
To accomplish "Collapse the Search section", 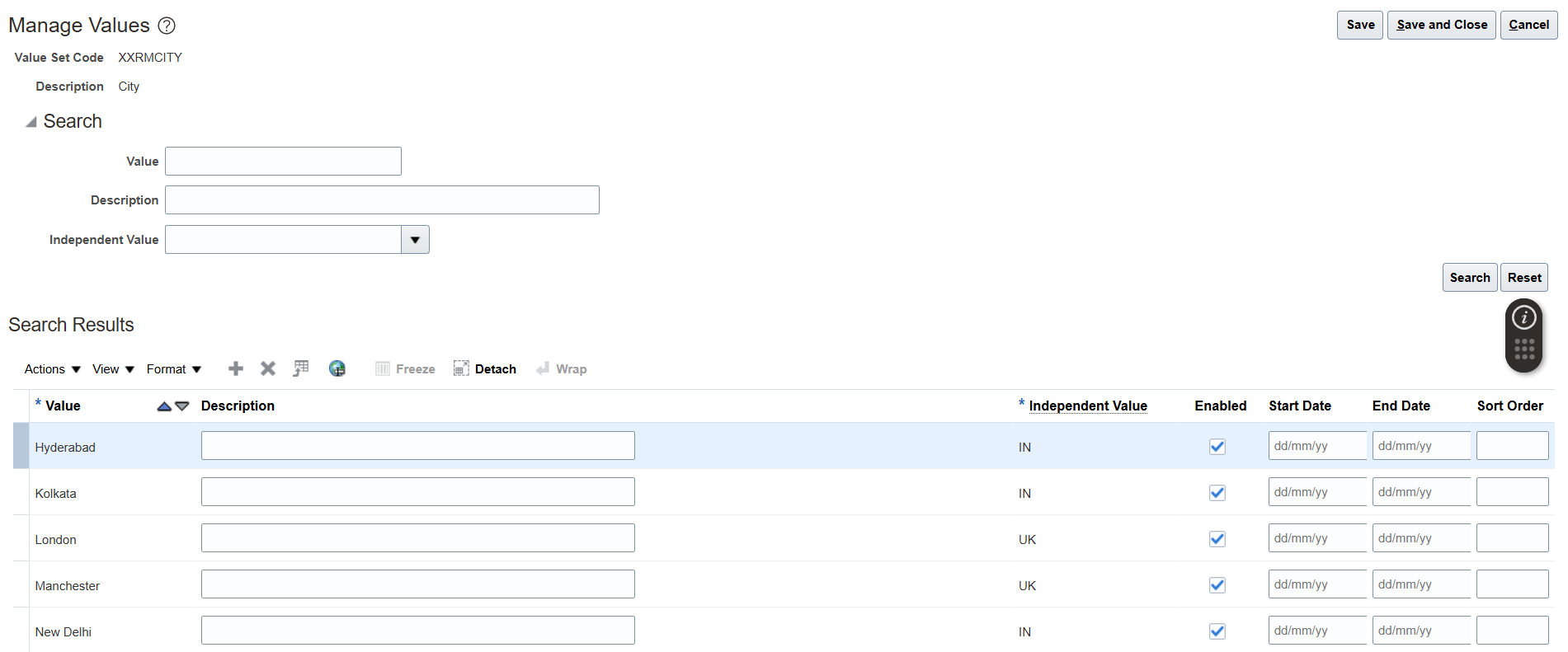I will [x=31, y=122].
